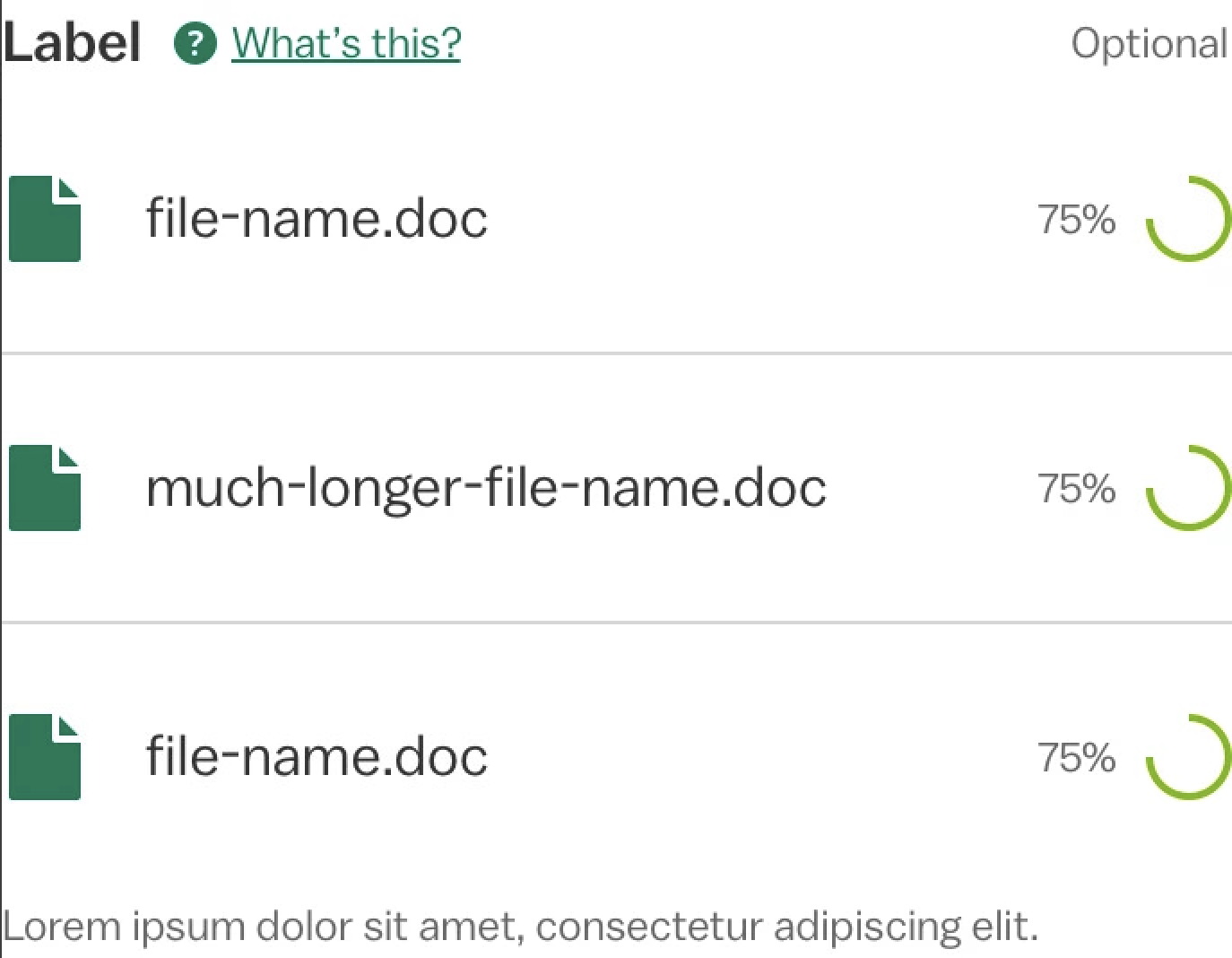Click the green circular spinner for file-name.doc
This screenshot has height=958, width=1232.
pos(1188,219)
